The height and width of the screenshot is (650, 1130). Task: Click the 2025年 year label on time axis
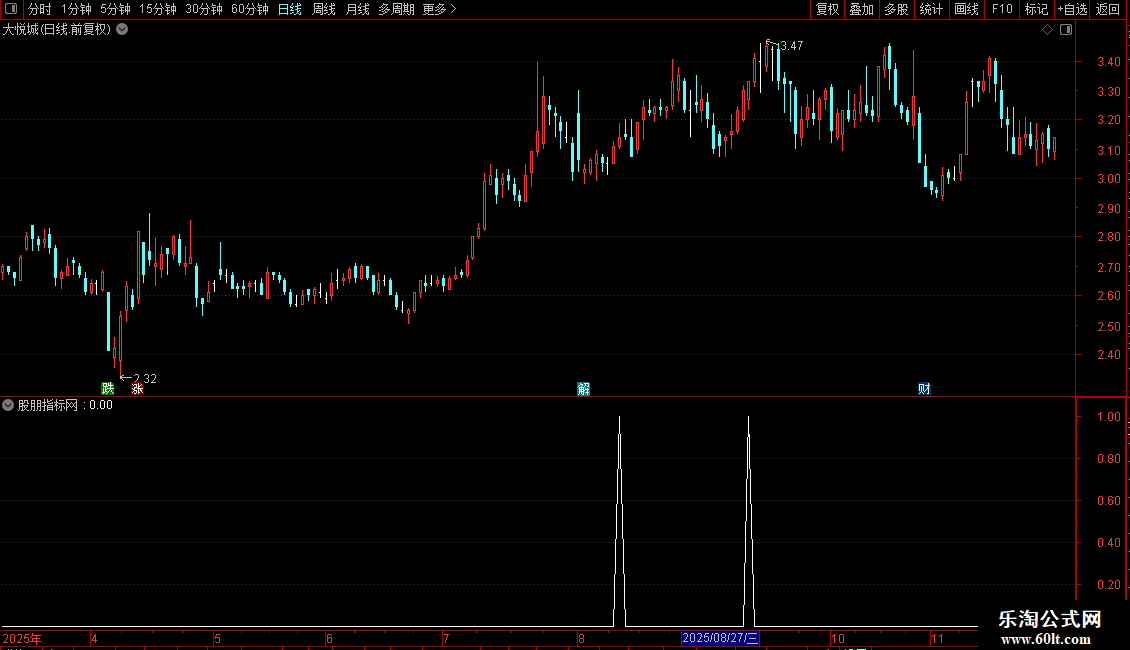[x=22, y=638]
